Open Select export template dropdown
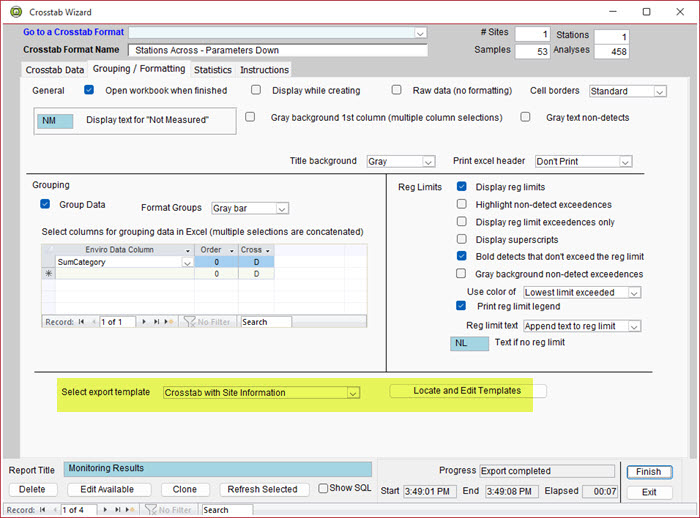The height and width of the screenshot is (518, 700). click(x=353, y=393)
